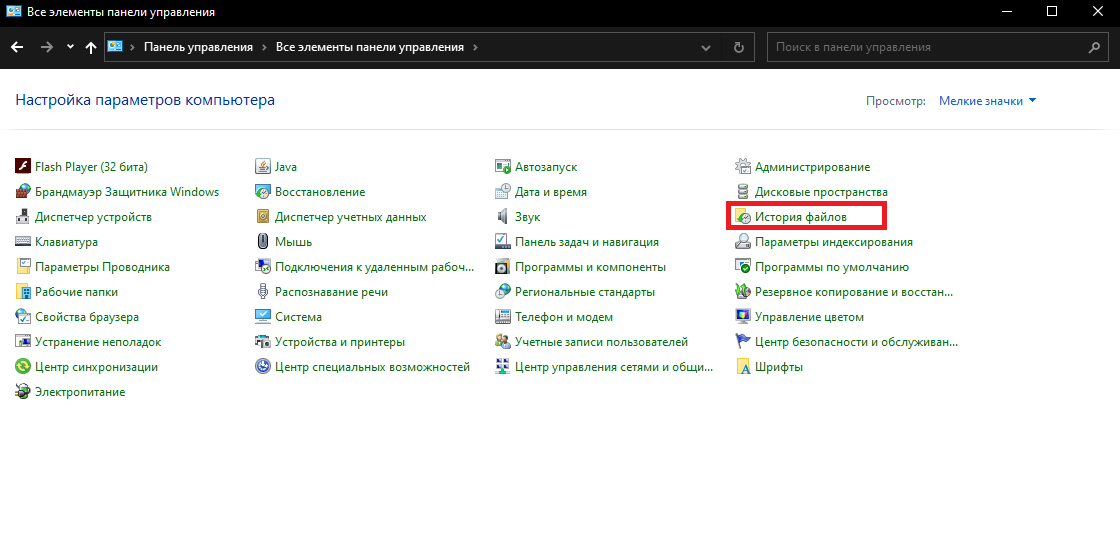
Task: Expand chevron after Все элементы панели управления
Action: coord(476,47)
